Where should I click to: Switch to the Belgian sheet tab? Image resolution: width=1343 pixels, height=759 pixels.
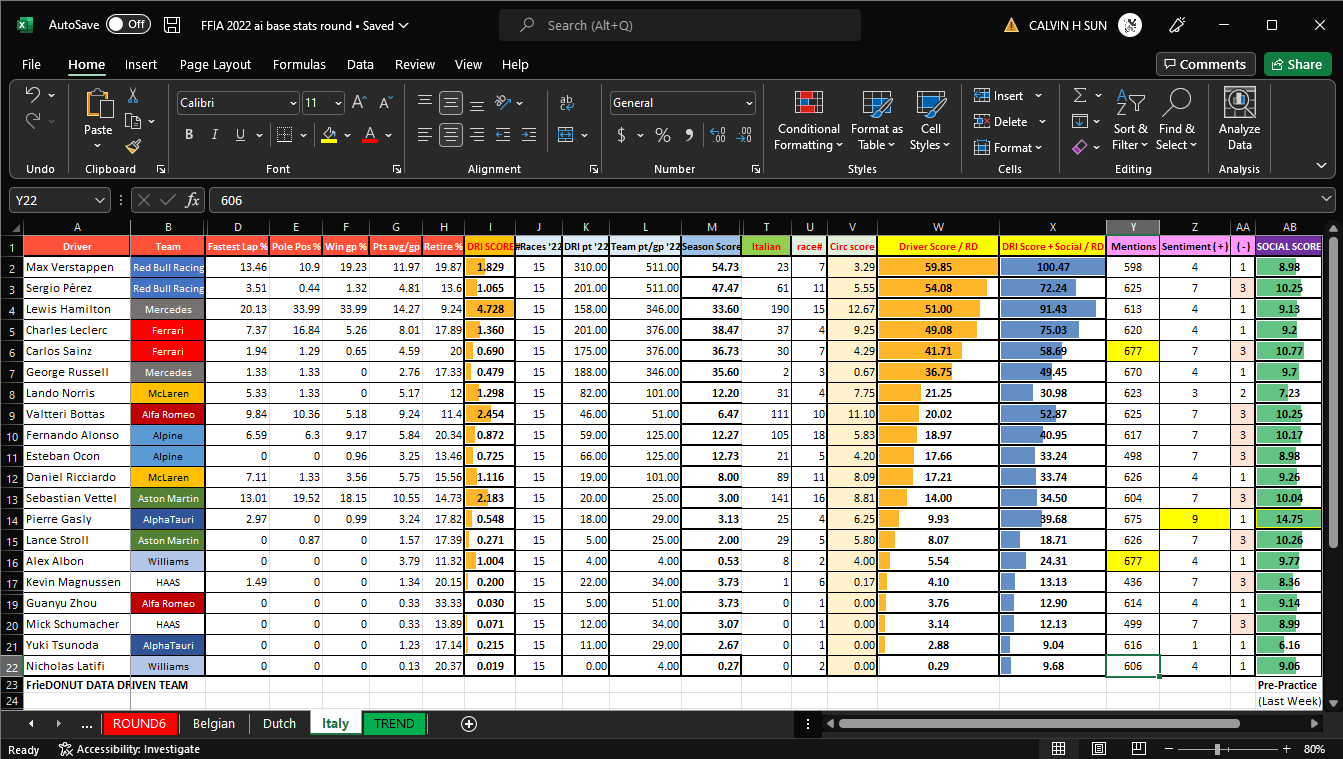[x=214, y=723]
